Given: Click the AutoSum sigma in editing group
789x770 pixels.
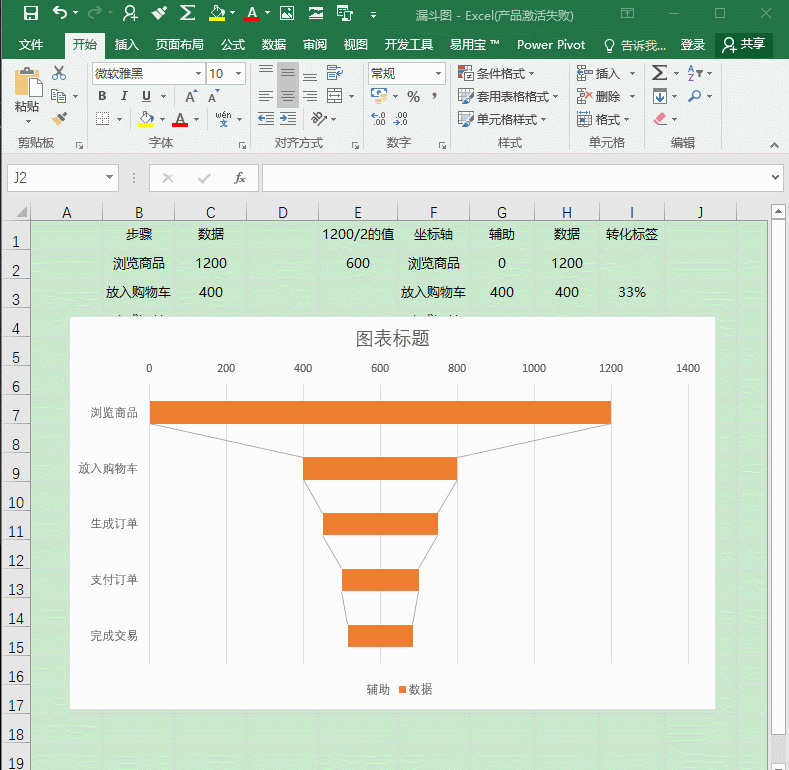Looking at the screenshot, I should pos(660,73).
